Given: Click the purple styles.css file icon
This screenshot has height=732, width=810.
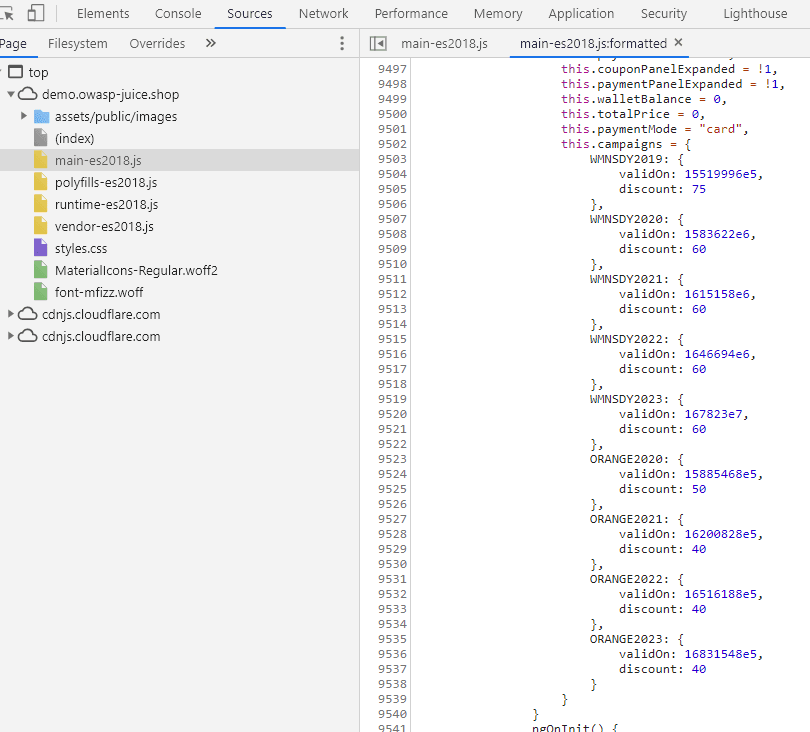Looking at the screenshot, I should pos(40,248).
